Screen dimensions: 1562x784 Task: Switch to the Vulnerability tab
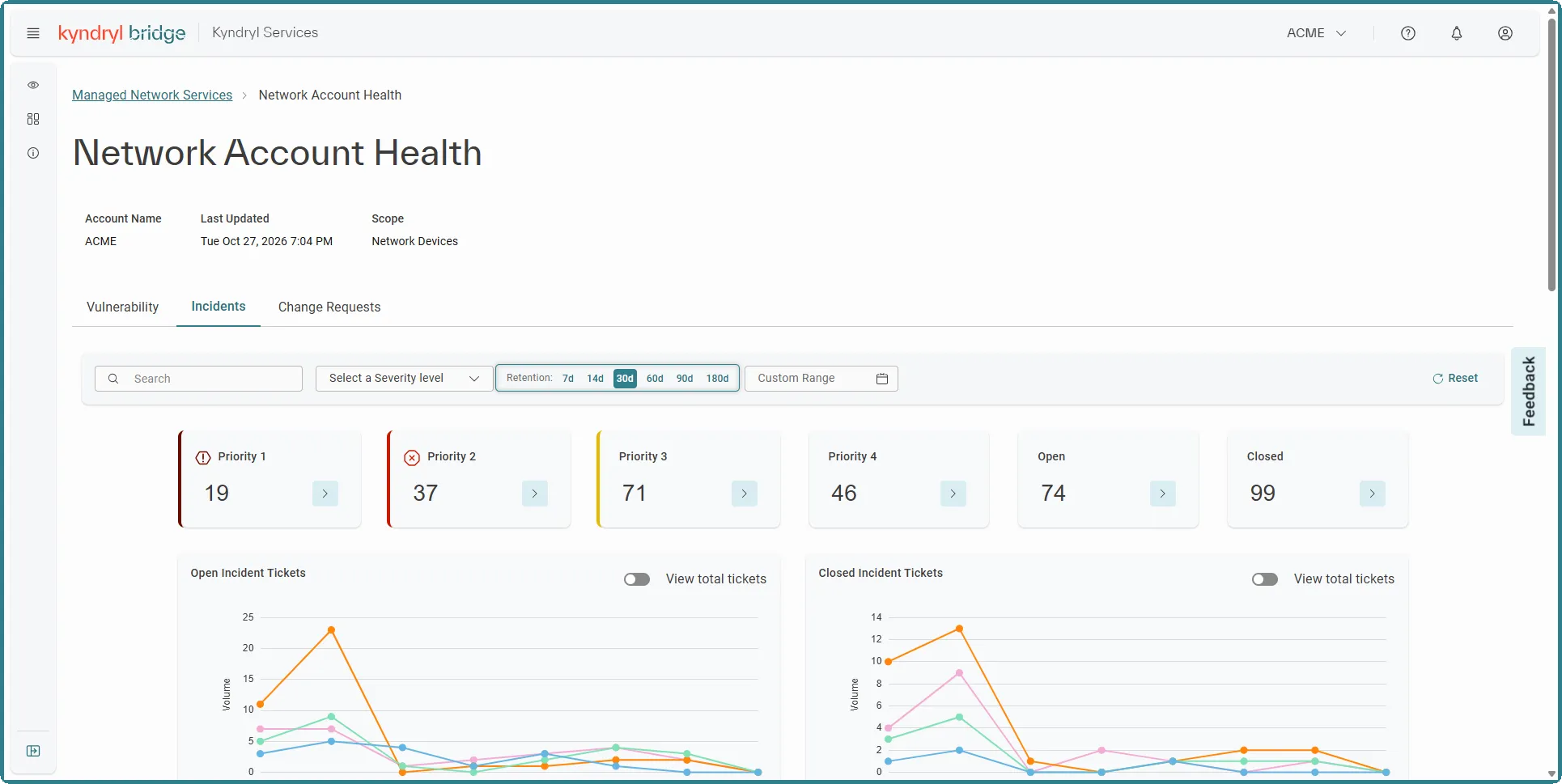pos(122,307)
